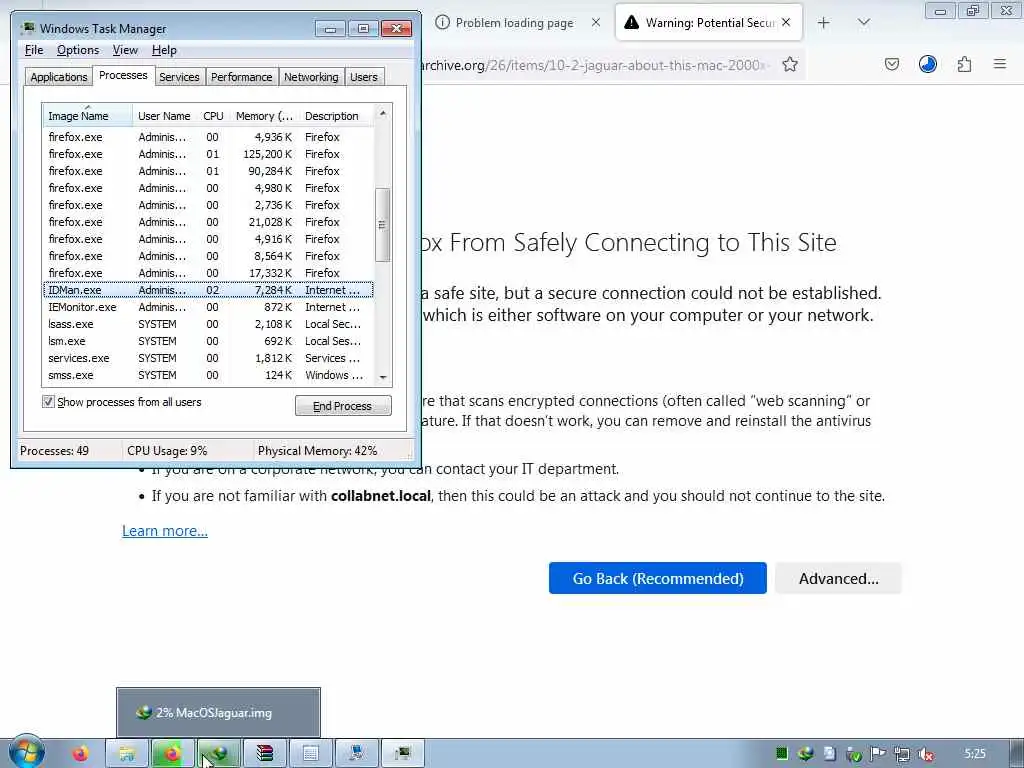
Task: Open Learn more... link
Action: point(165,531)
